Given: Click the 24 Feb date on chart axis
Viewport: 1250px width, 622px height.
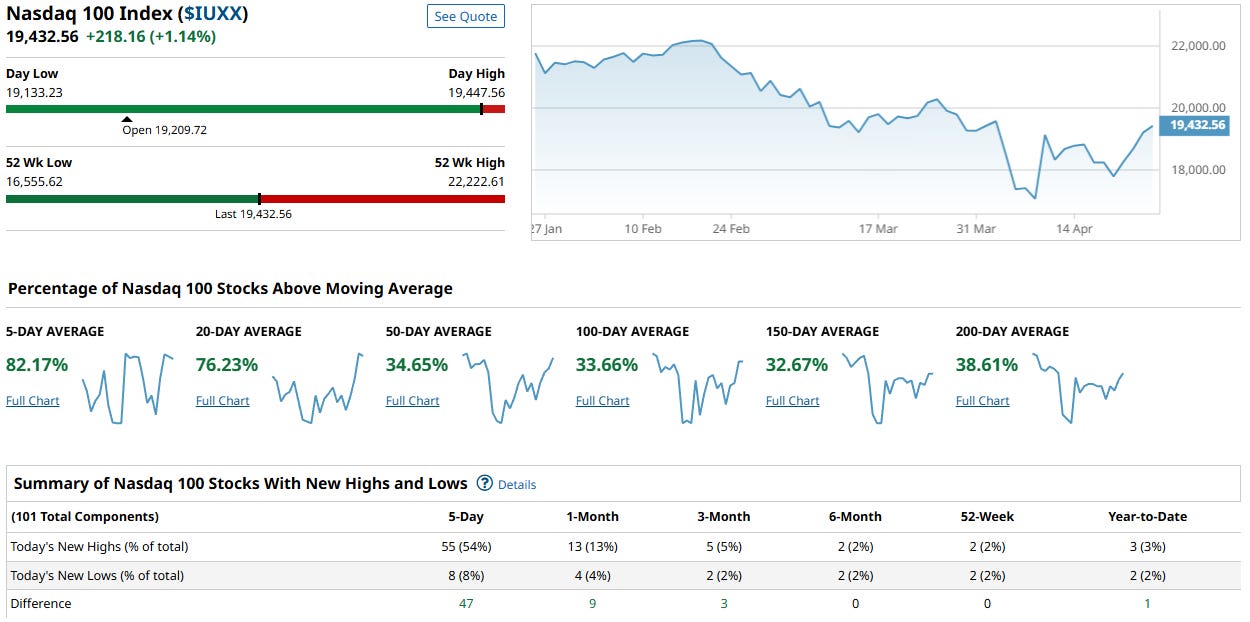Looking at the screenshot, I should coord(731,229).
